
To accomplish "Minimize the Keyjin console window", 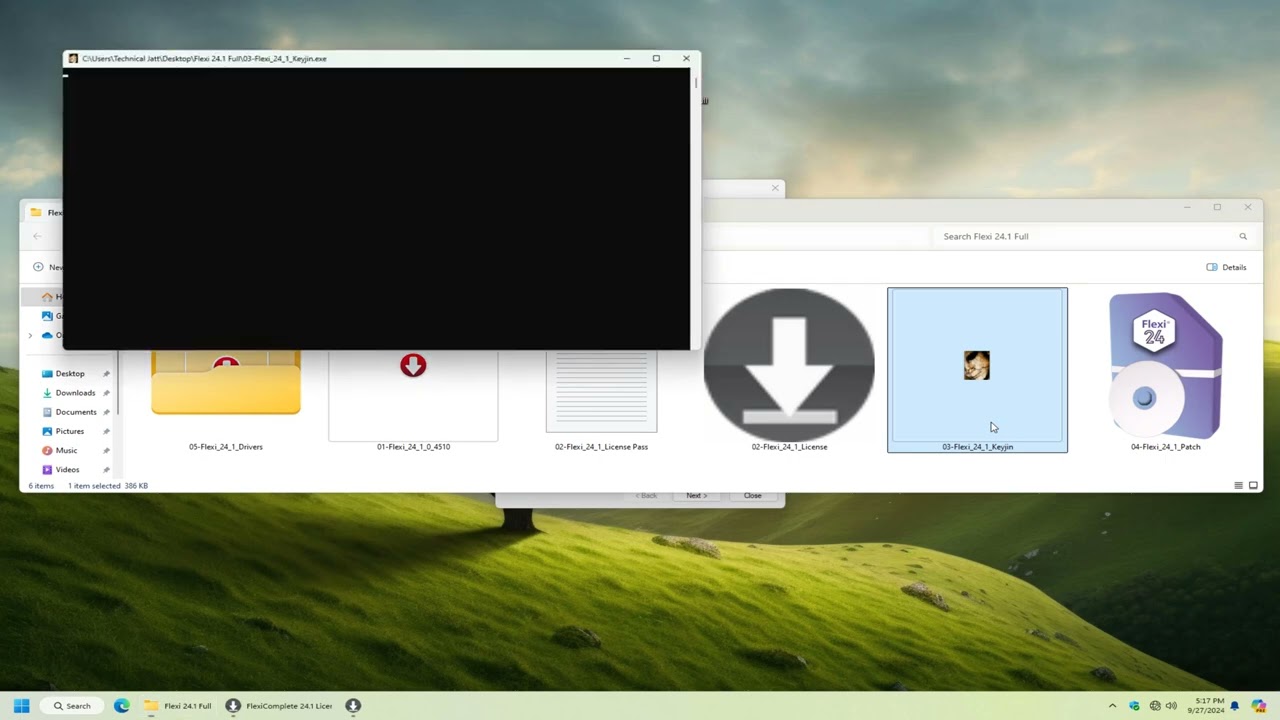I will pos(627,59).
